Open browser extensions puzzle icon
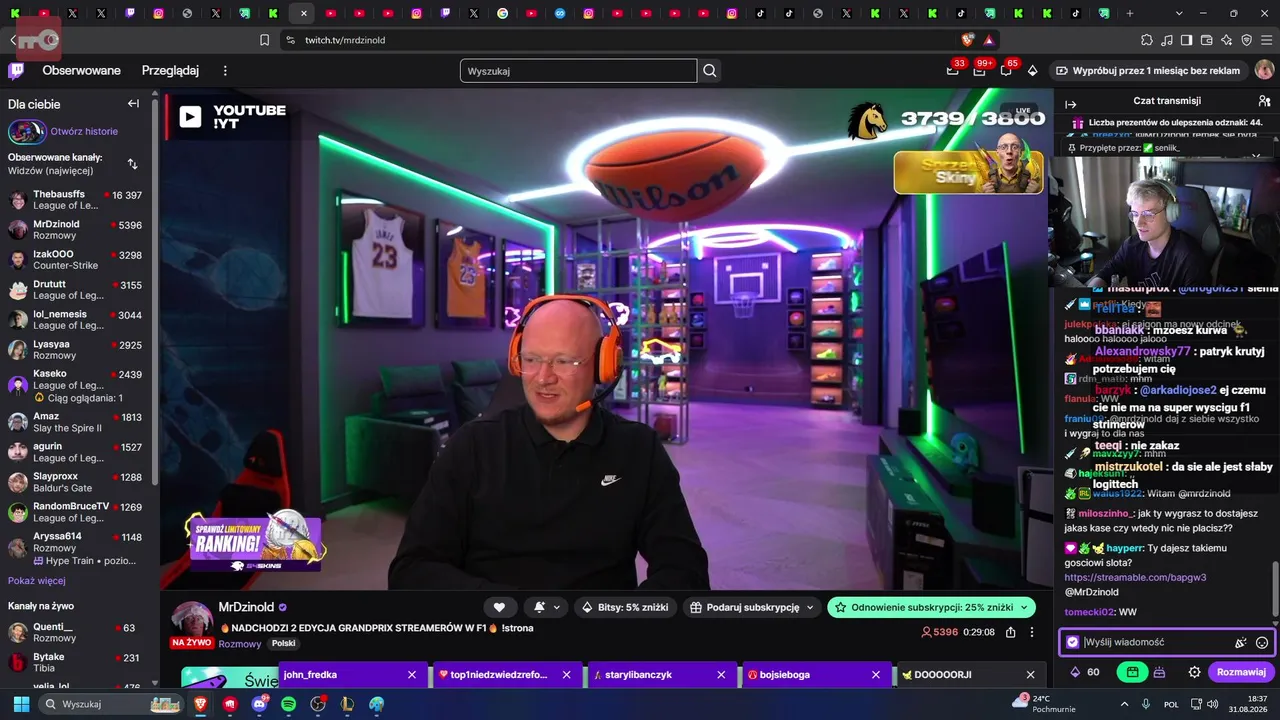 (1146, 40)
